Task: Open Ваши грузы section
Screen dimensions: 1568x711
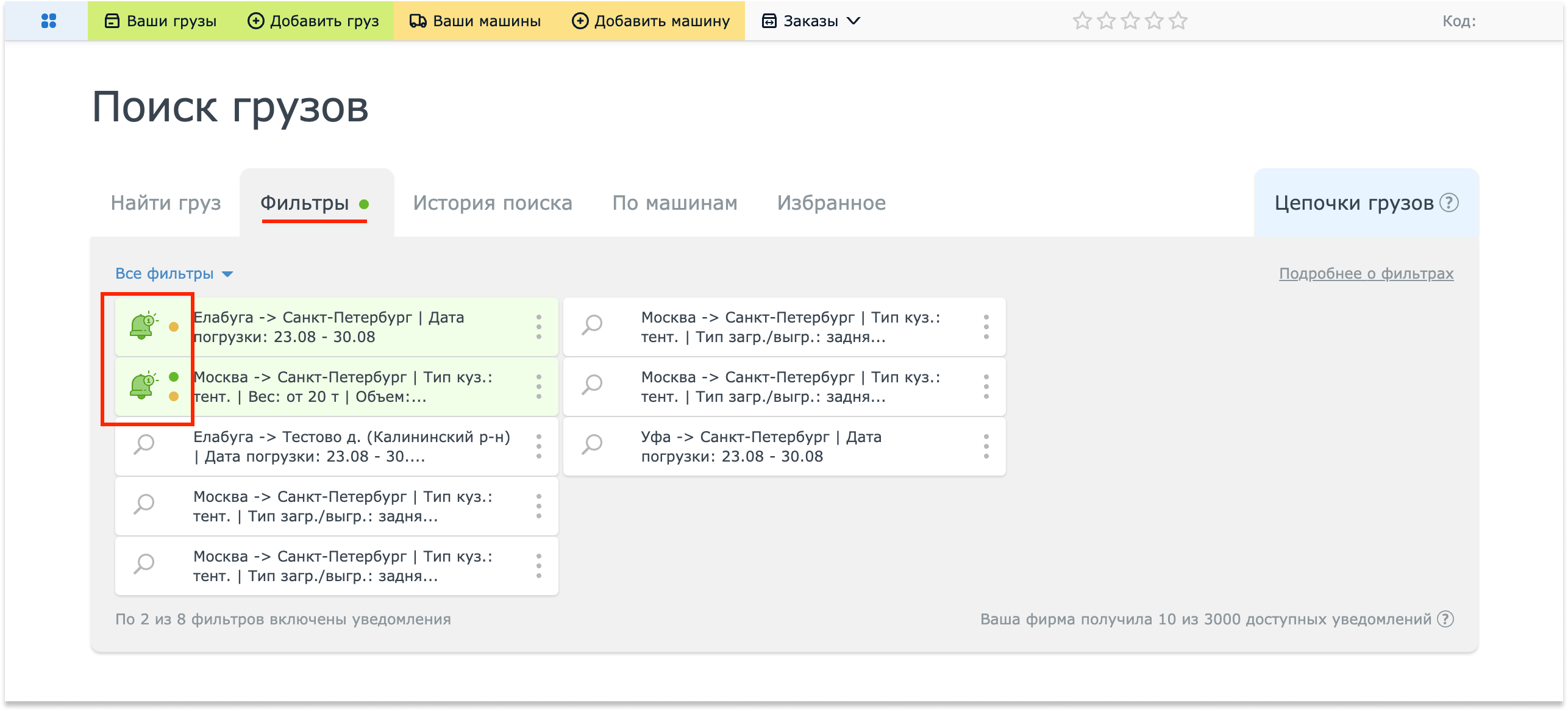Action: coord(160,21)
